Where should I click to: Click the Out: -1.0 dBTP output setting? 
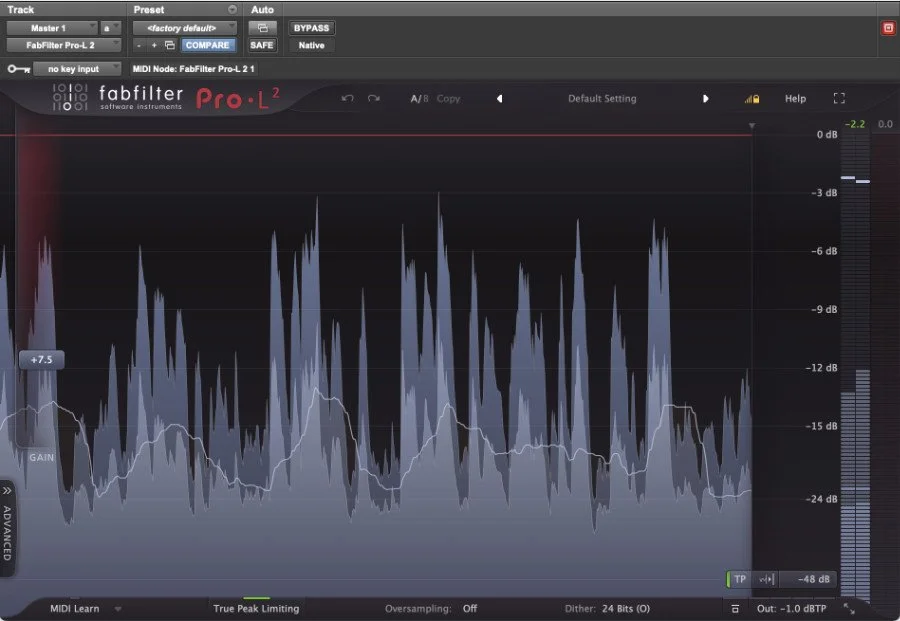pyautogui.click(x=792, y=608)
